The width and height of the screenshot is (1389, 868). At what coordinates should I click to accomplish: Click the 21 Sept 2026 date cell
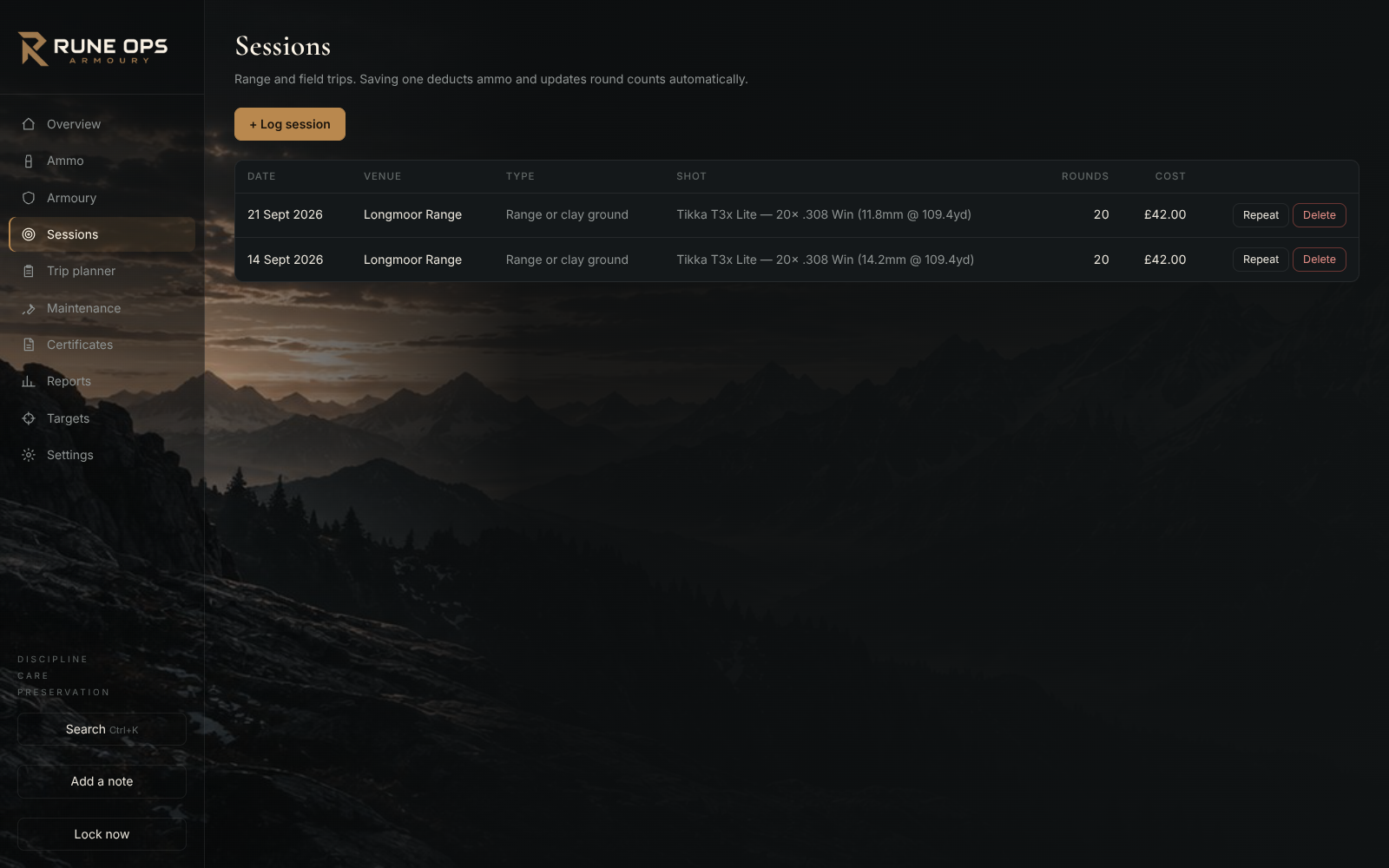point(285,214)
